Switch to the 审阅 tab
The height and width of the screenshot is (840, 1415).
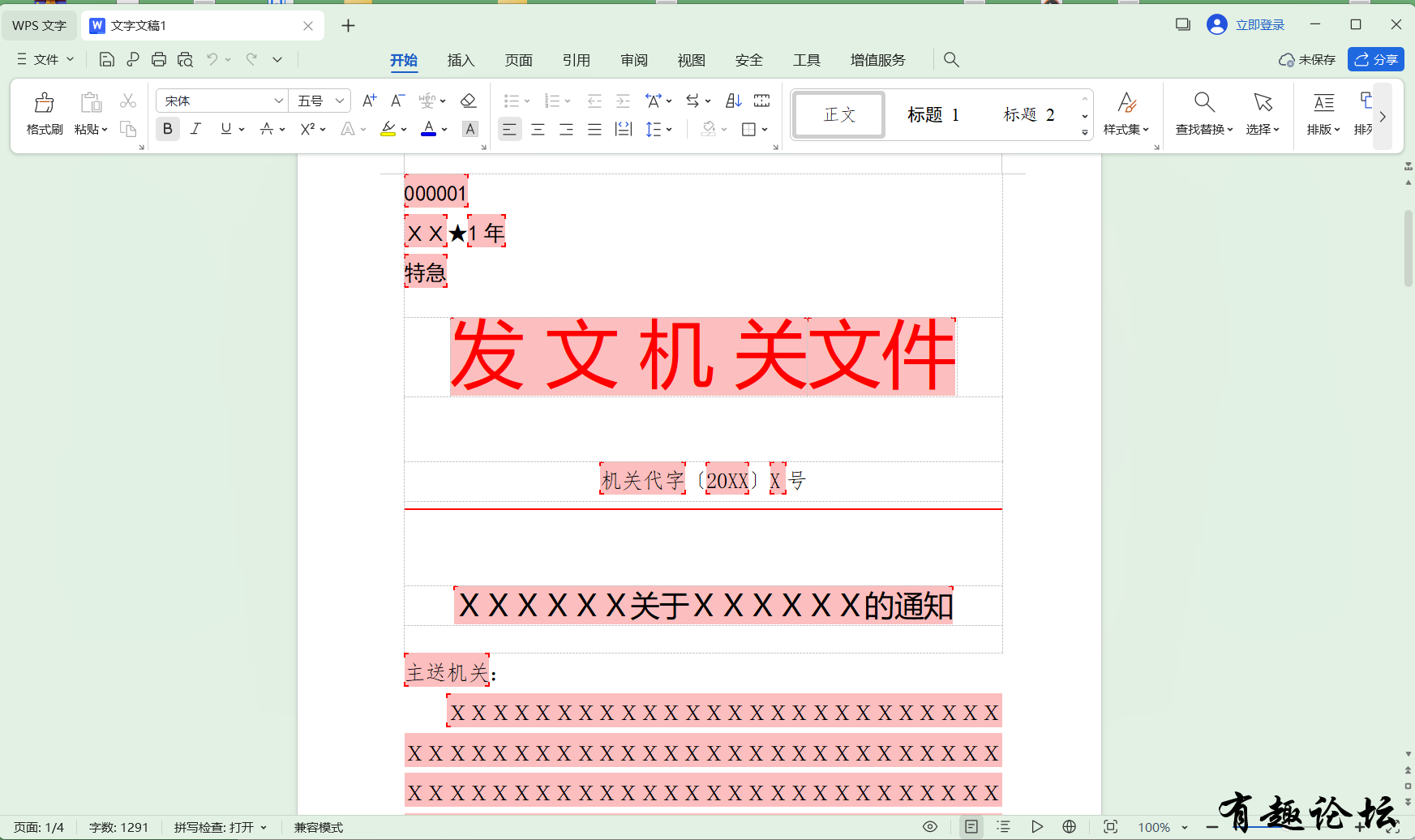click(x=633, y=60)
